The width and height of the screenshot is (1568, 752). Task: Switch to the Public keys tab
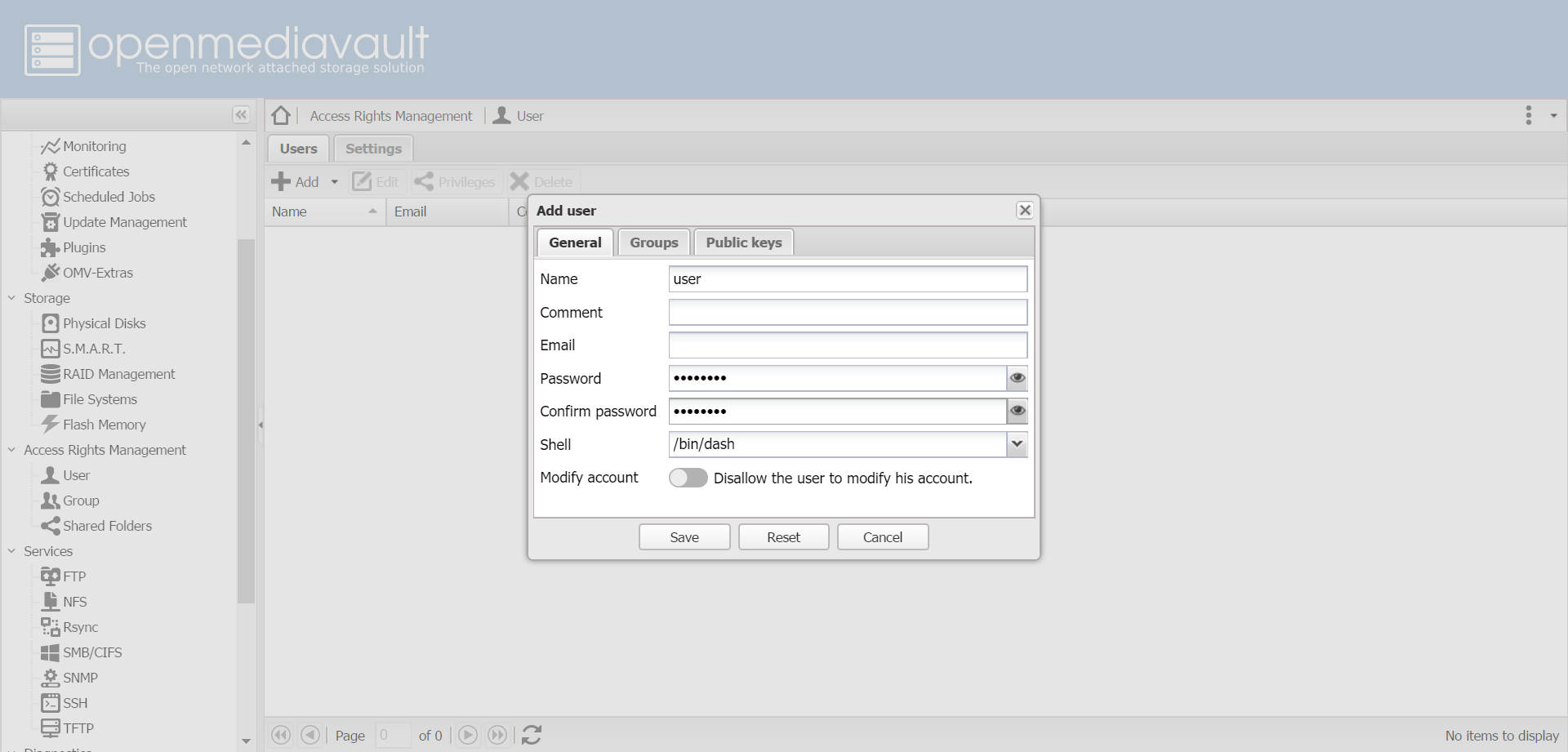pyautogui.click(x=744, y=243)
